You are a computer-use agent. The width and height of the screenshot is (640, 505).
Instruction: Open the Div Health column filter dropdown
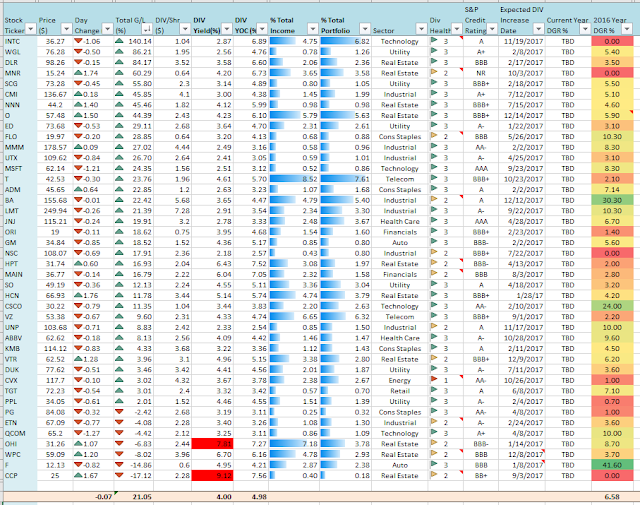coord(457,29)
